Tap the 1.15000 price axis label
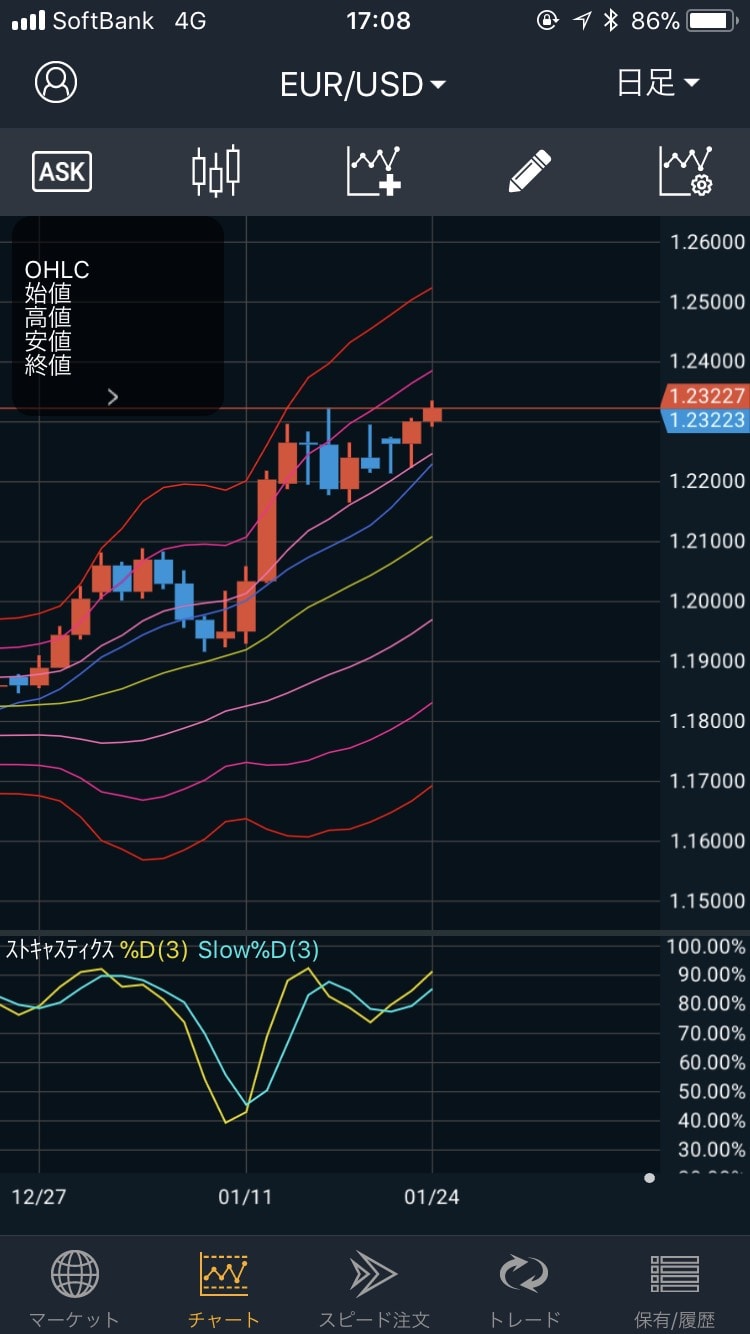The image size is (750, 1334). pos(708,901)
